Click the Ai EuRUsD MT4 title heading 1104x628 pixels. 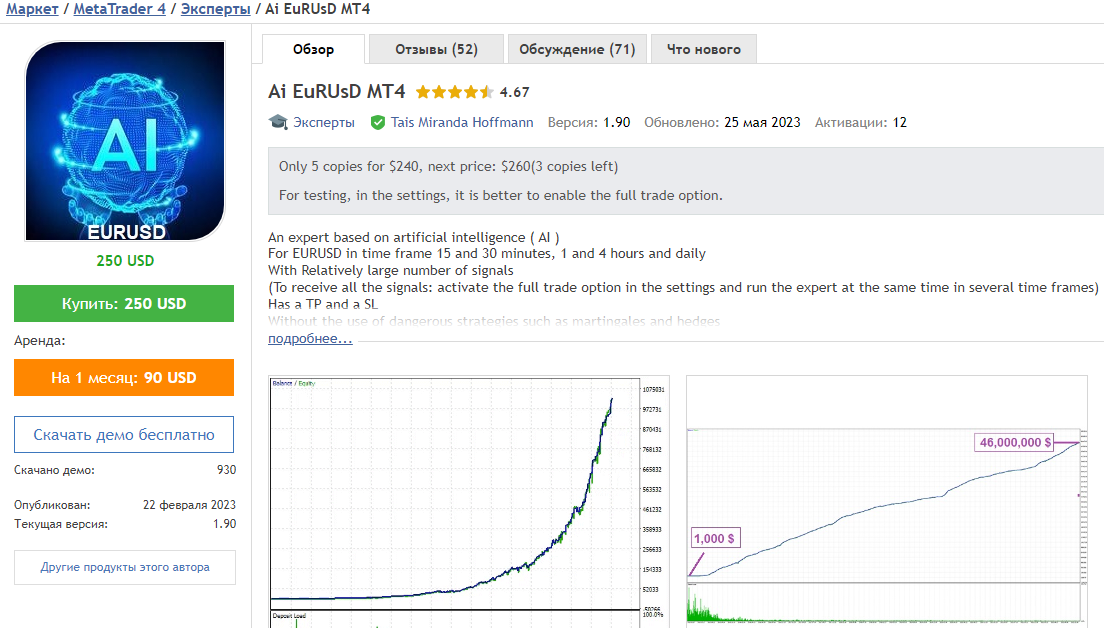[337, 92]
